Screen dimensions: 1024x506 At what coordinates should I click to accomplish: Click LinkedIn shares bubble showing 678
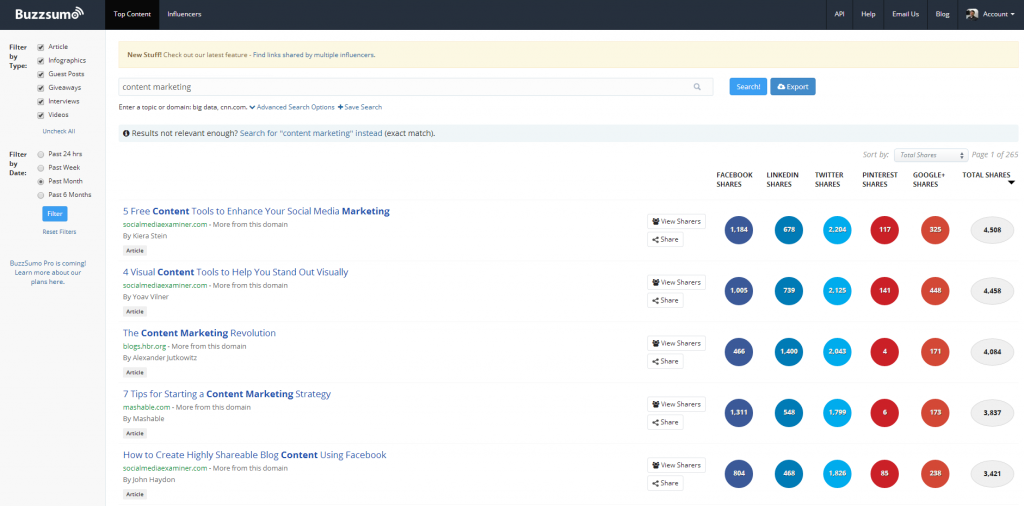(789, 230)
